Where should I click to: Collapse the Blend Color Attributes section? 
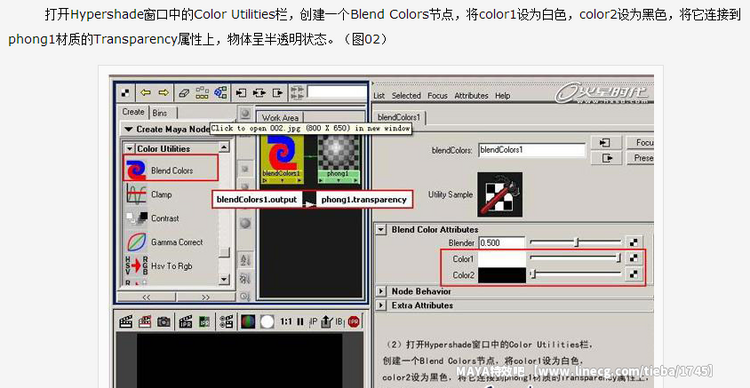[381, 230]
